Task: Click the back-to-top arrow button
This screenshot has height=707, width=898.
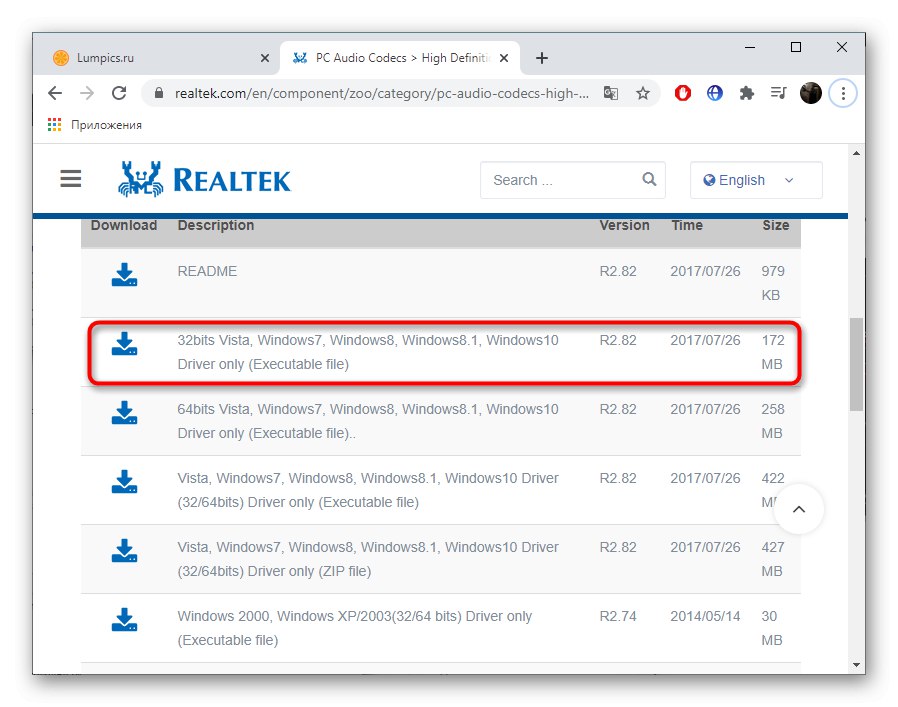Action: tap(799, 509)
